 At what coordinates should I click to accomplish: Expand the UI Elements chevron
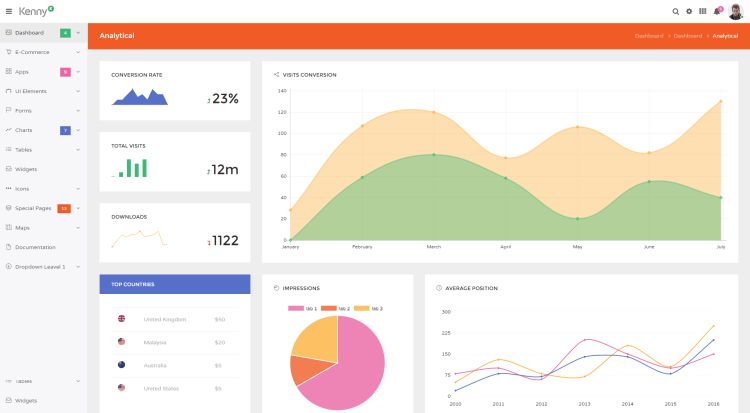coord(78,91)
